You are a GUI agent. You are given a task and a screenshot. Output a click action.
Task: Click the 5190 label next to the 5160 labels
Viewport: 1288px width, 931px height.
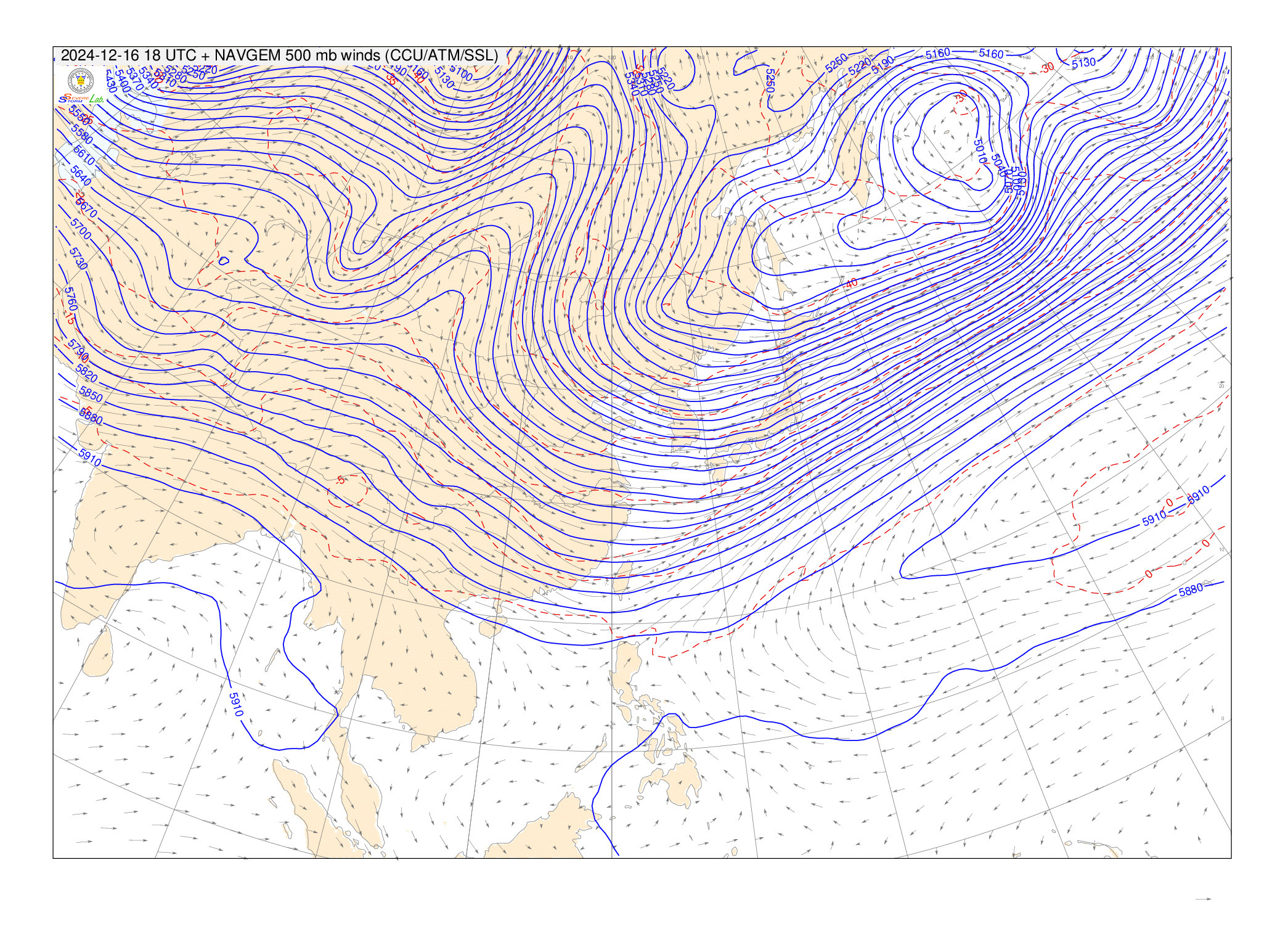(x=883, y=64)
